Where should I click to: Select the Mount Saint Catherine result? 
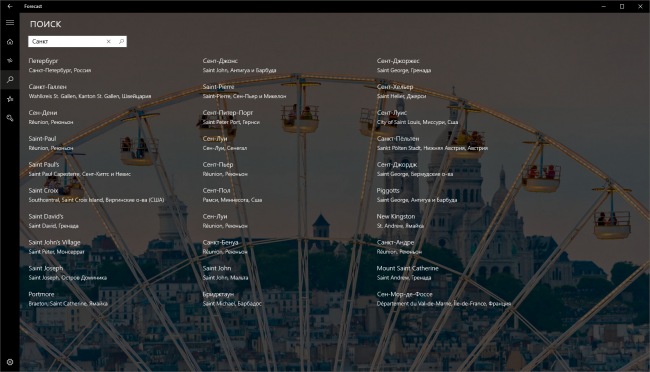coord(407,273)
